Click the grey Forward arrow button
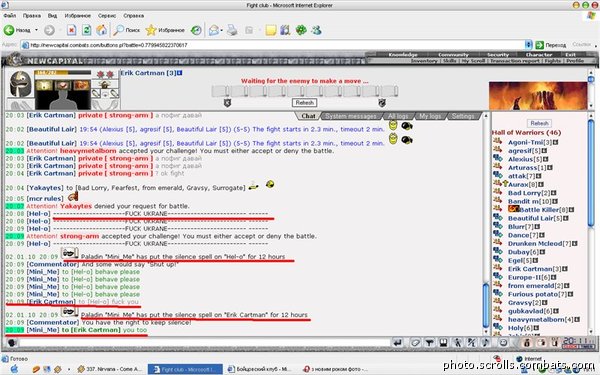This screenshot has width=600, height=375. point(49,30)
